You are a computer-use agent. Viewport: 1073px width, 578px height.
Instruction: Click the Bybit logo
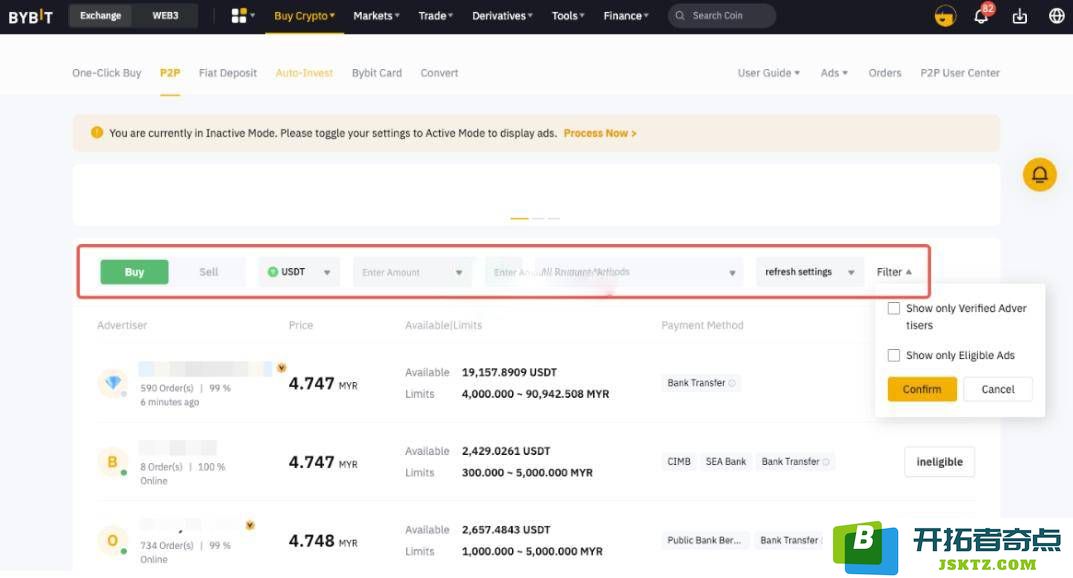point(30,16)
